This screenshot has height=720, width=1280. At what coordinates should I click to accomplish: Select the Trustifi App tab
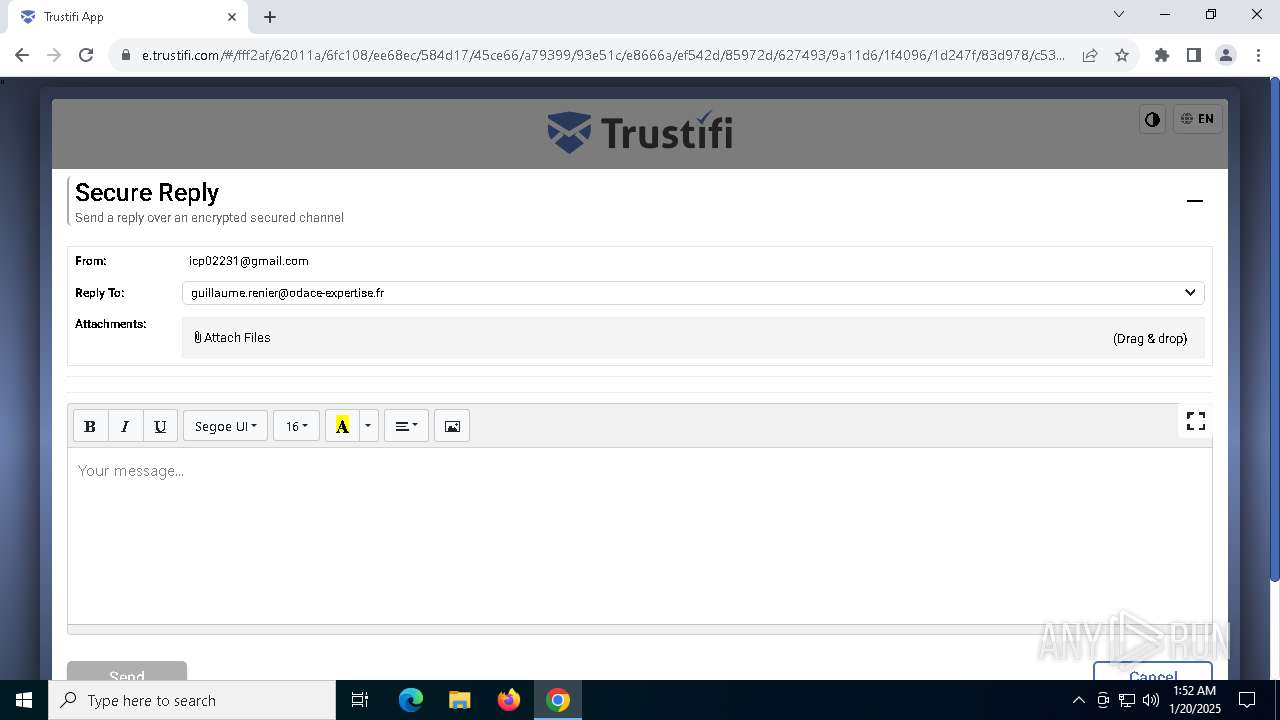coord(127,17)
